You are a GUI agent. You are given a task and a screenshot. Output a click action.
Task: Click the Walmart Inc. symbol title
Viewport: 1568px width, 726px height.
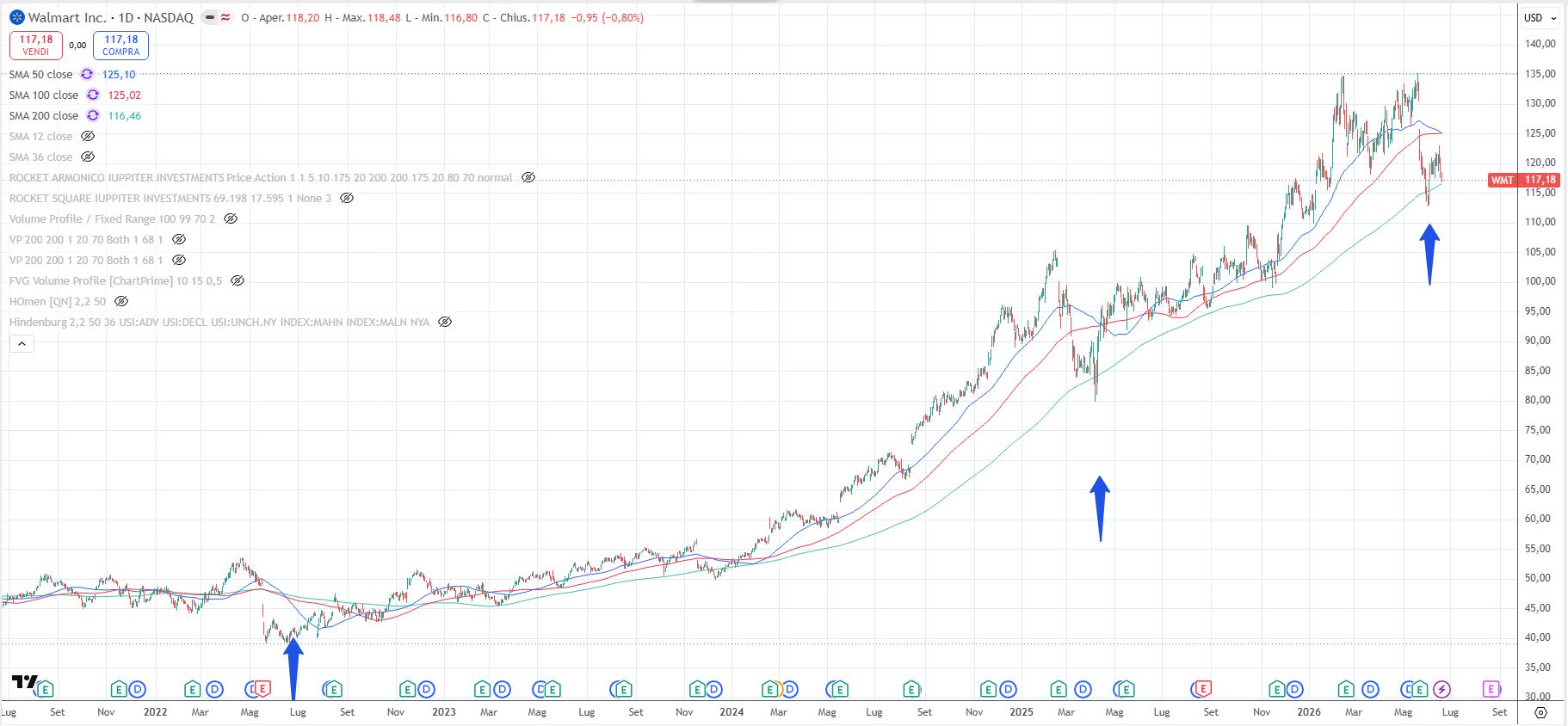69,17
